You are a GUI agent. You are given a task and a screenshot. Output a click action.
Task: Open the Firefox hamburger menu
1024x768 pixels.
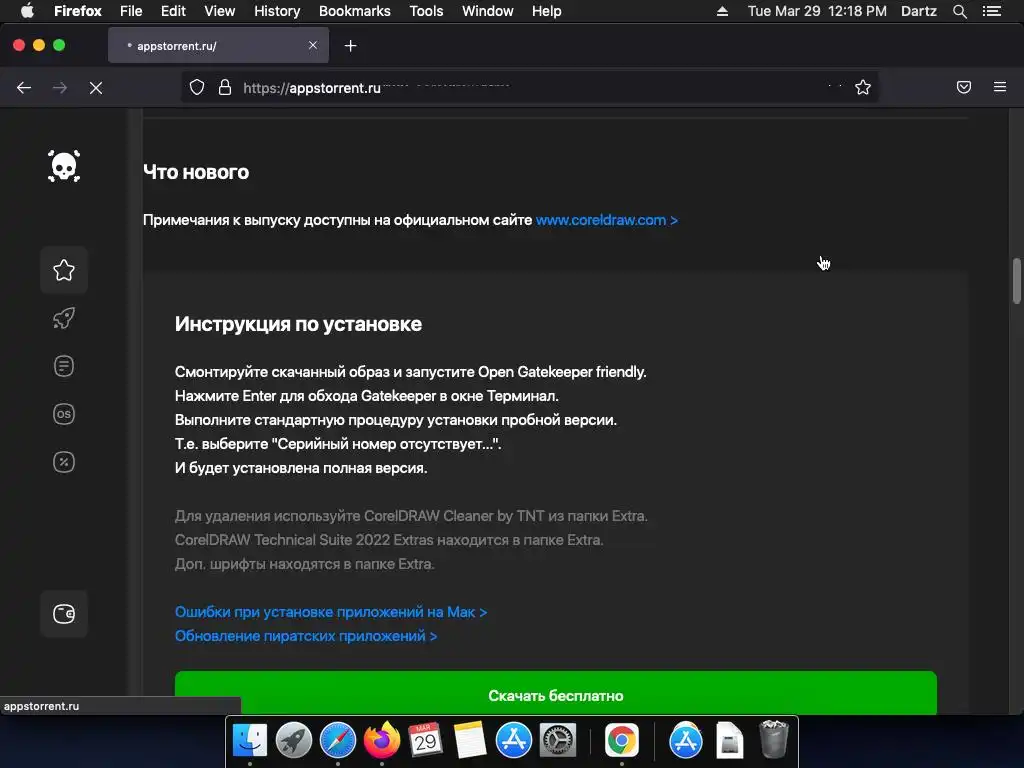[1000, 88]
